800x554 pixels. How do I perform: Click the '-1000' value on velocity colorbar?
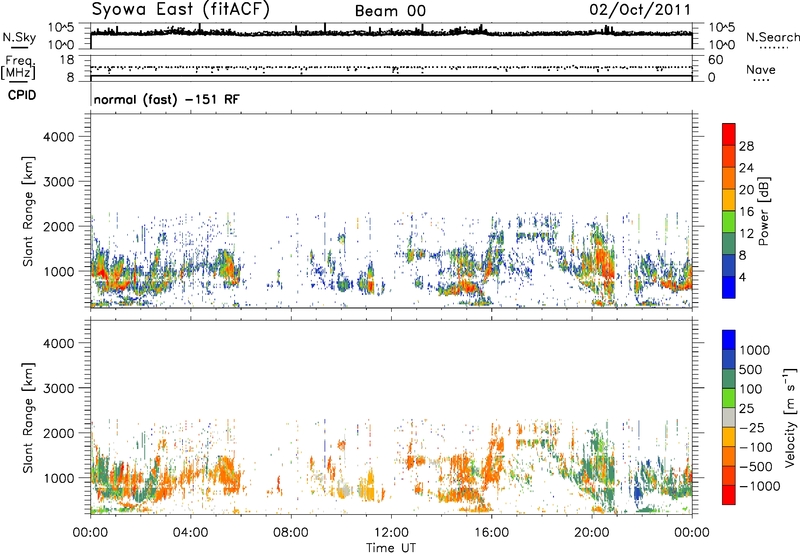(760, 486)
